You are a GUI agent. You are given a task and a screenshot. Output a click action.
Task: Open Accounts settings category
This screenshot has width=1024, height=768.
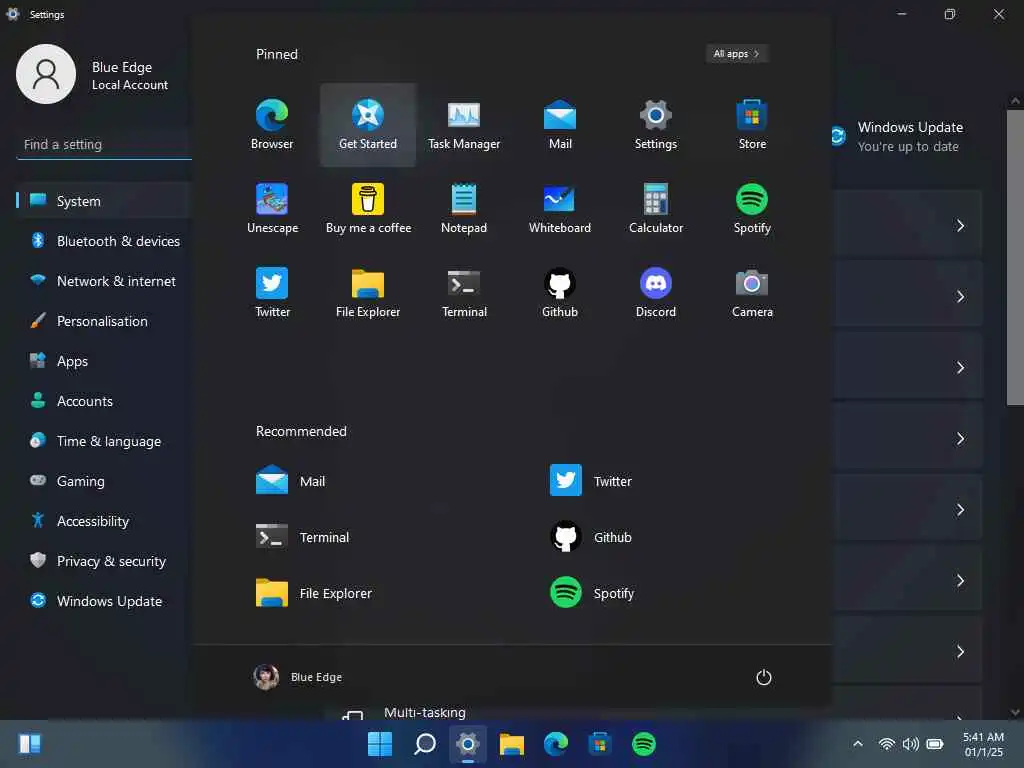(x=103, y=400)
